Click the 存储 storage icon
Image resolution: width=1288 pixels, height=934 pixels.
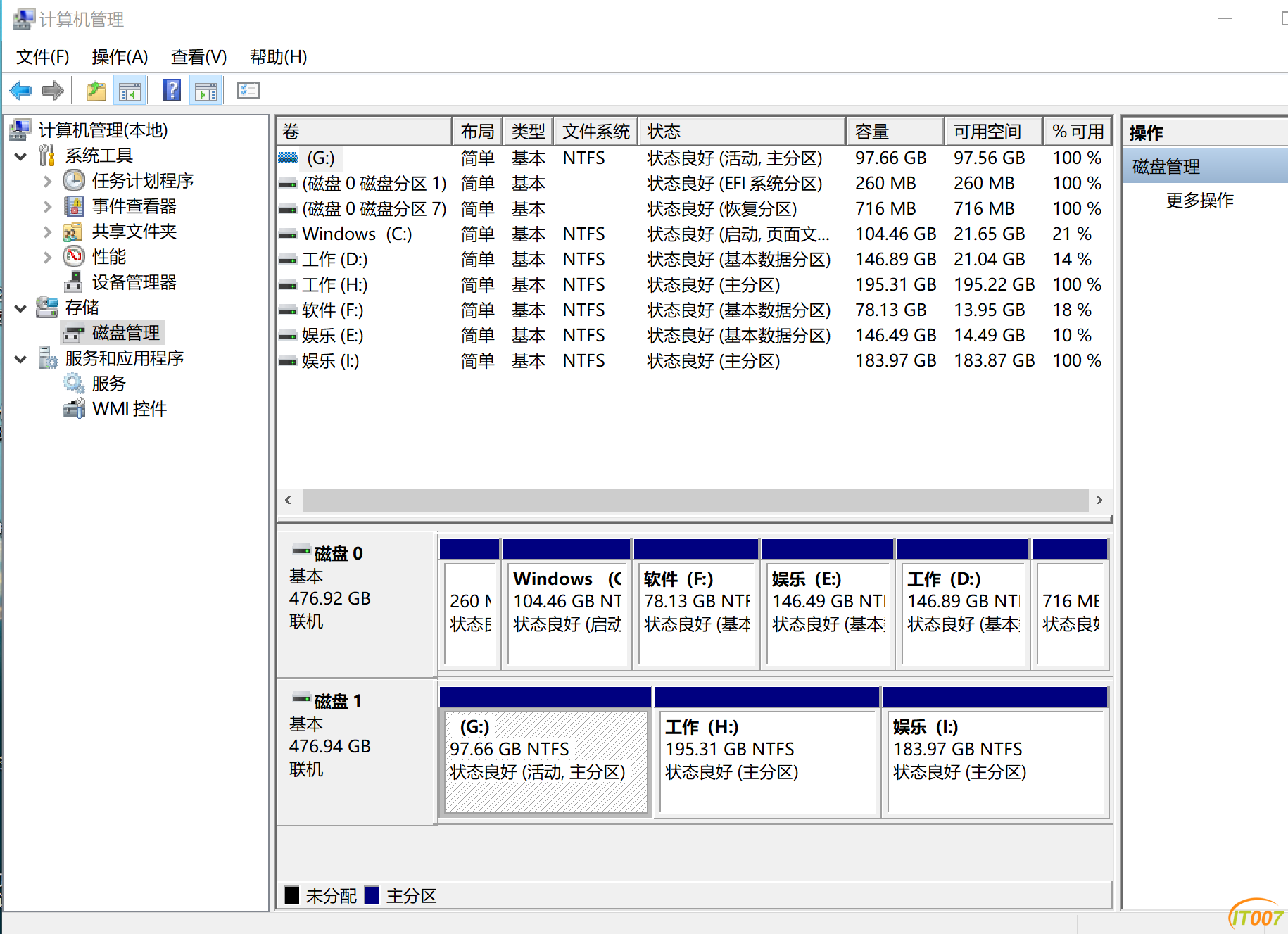[x=47, y=307]
